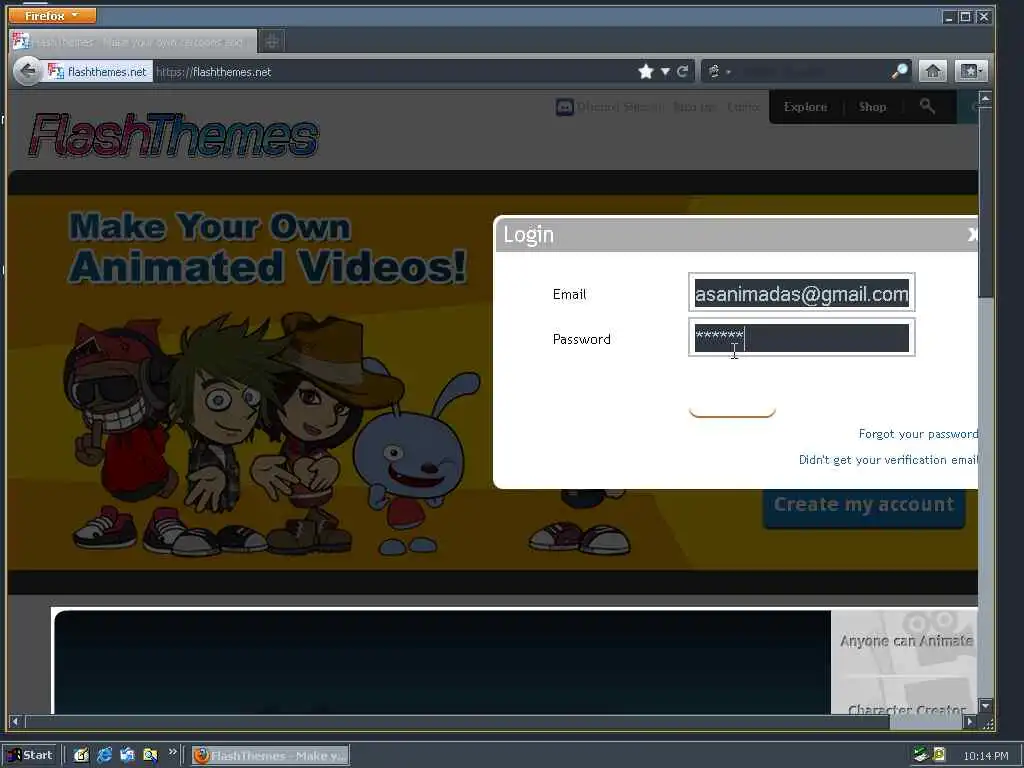Expand hidden quick launch items chevron
Screen dimensions: 1024x768
pyautogui.click(x=172, y=752)
